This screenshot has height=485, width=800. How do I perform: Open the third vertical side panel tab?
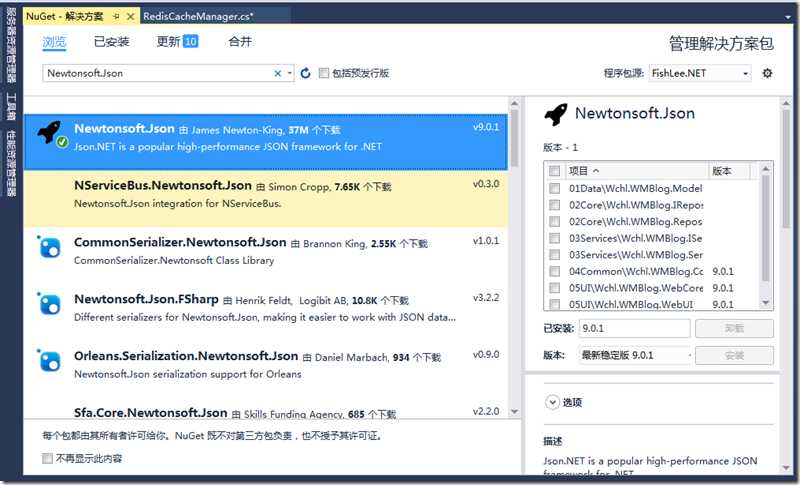(11, 163)
